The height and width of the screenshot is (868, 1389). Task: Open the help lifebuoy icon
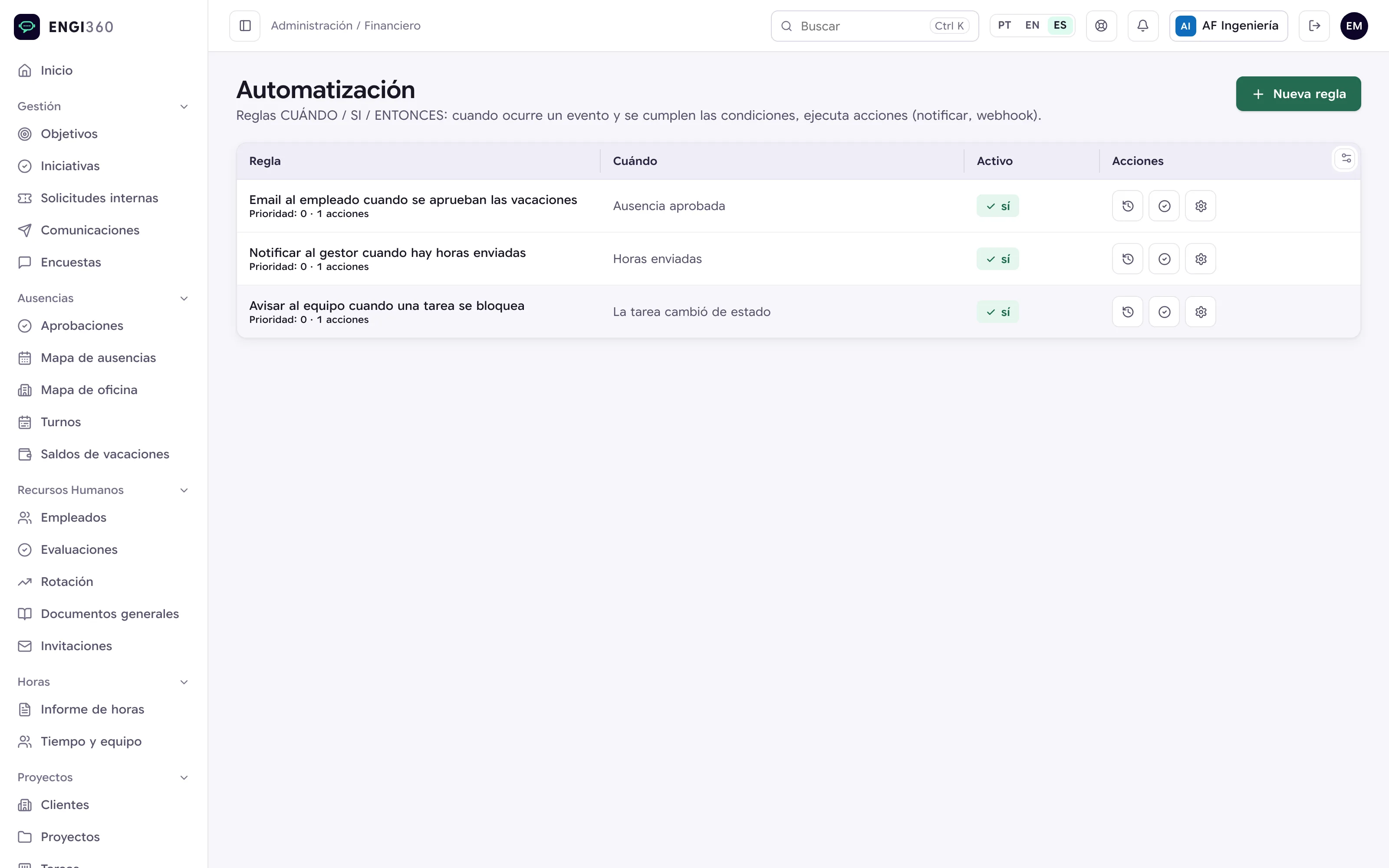[1101, 26]
